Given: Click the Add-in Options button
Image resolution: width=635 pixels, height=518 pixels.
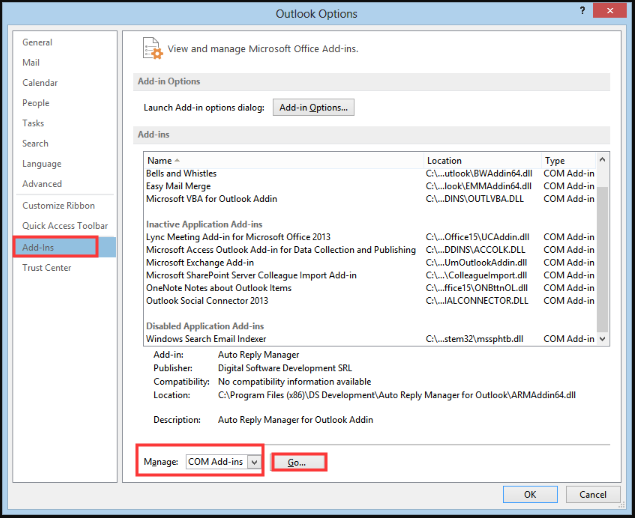Looking at the screenshot, I should coord(313,107).
